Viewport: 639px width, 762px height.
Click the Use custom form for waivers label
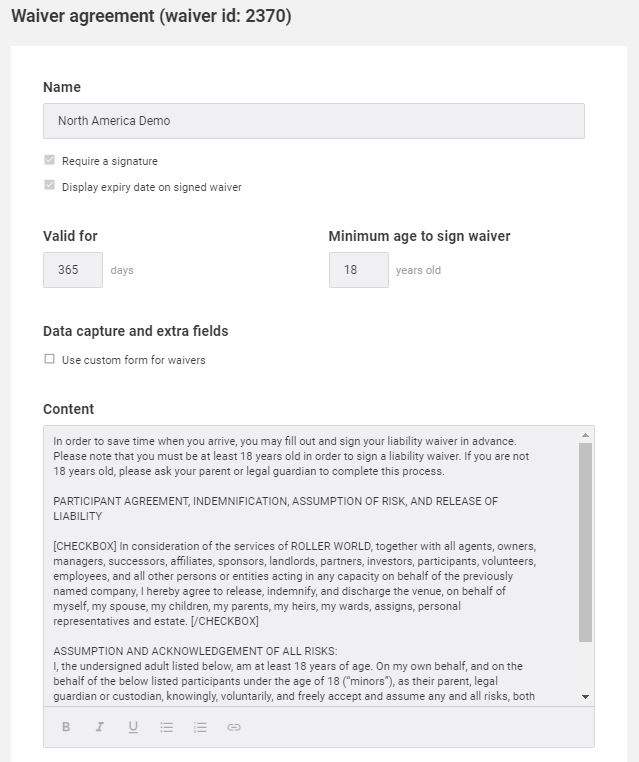(134, 360)
